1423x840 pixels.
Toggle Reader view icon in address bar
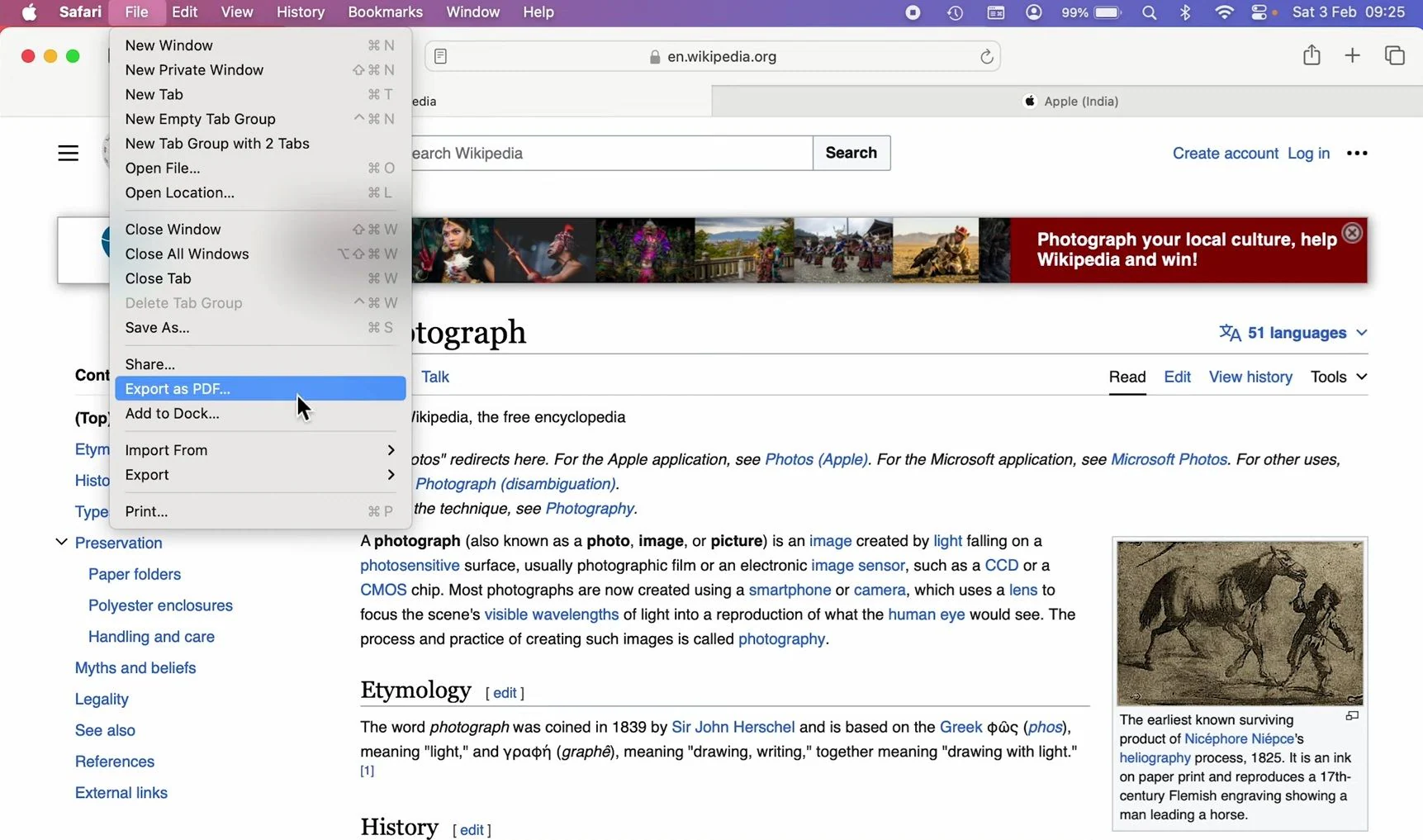point(441,56)
